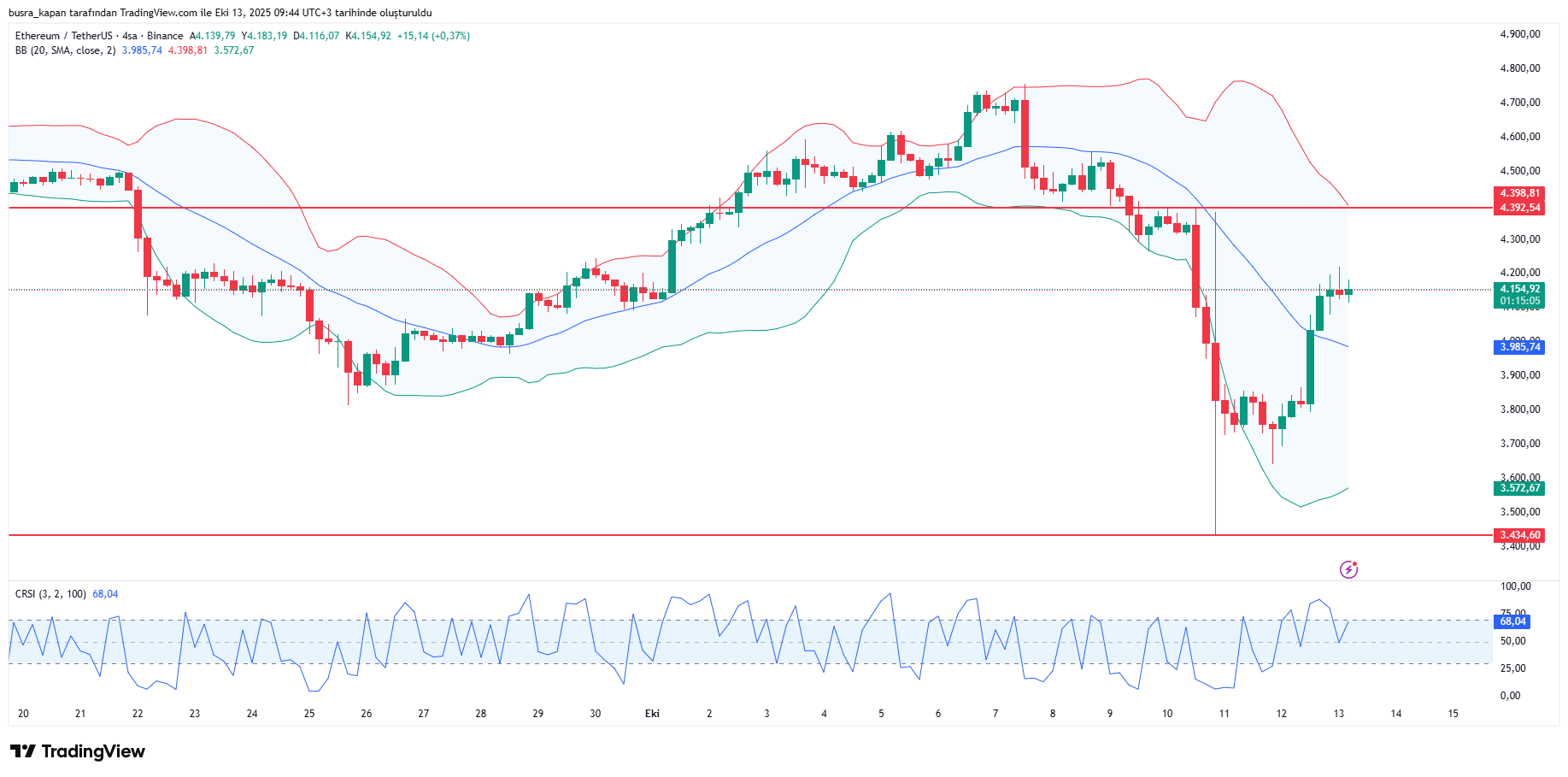Click the BB (20, SMA, close, 2) legend

tap(65, 50)
